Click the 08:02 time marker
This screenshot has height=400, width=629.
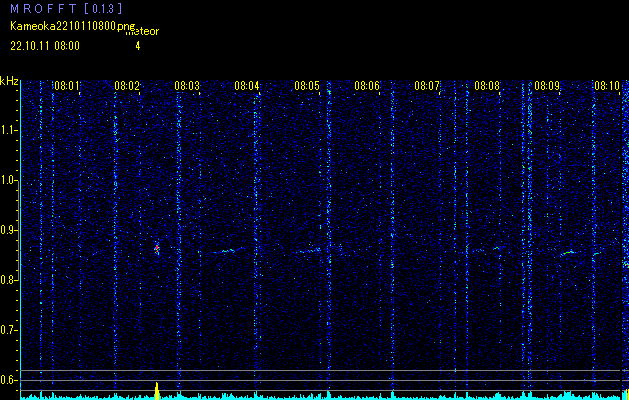click(x=127, y=86)
